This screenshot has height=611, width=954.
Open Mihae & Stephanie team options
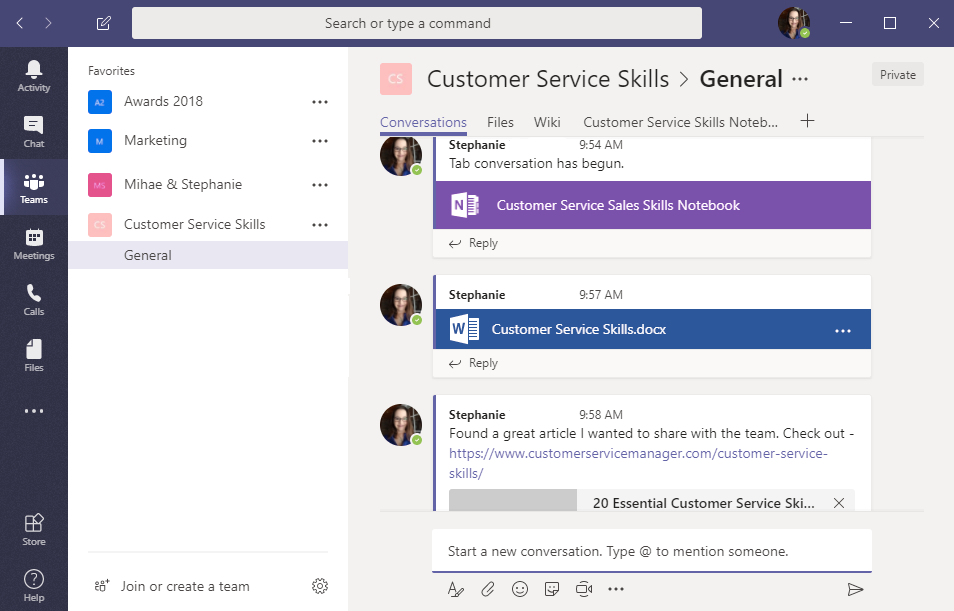pyautogui.click(x=320, y=184)
